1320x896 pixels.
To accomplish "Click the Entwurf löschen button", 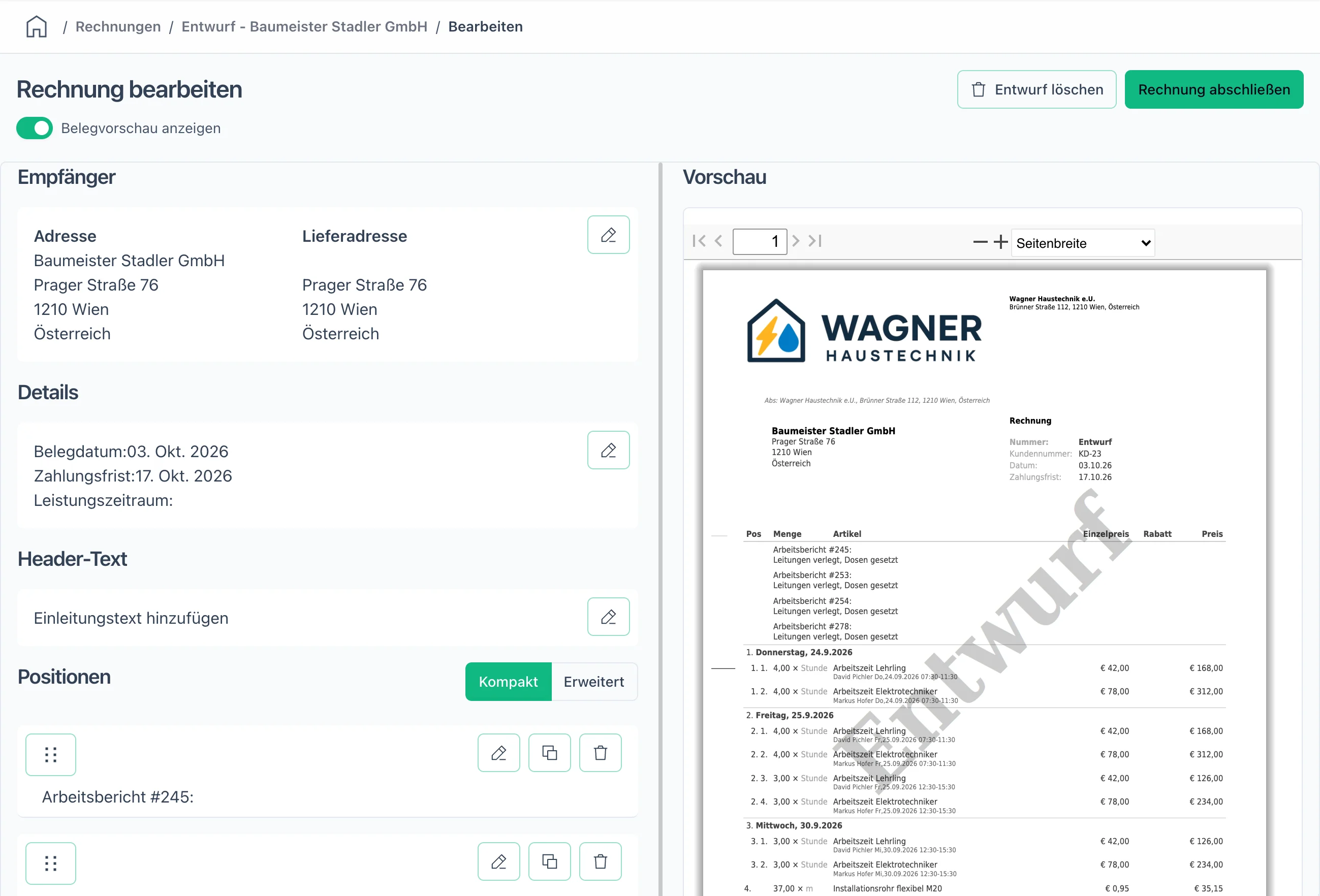I will [1036, 89].
